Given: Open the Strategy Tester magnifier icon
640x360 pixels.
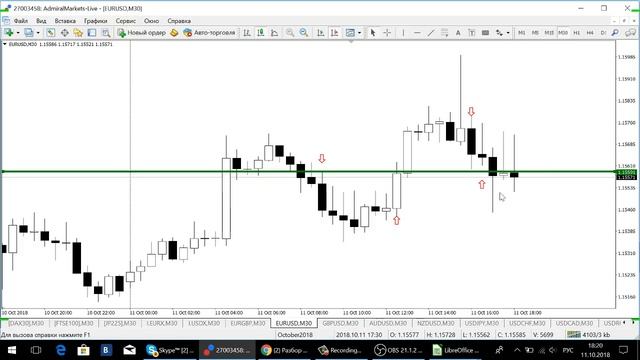Looking at the screenshot, I should [x=106, y=33].
